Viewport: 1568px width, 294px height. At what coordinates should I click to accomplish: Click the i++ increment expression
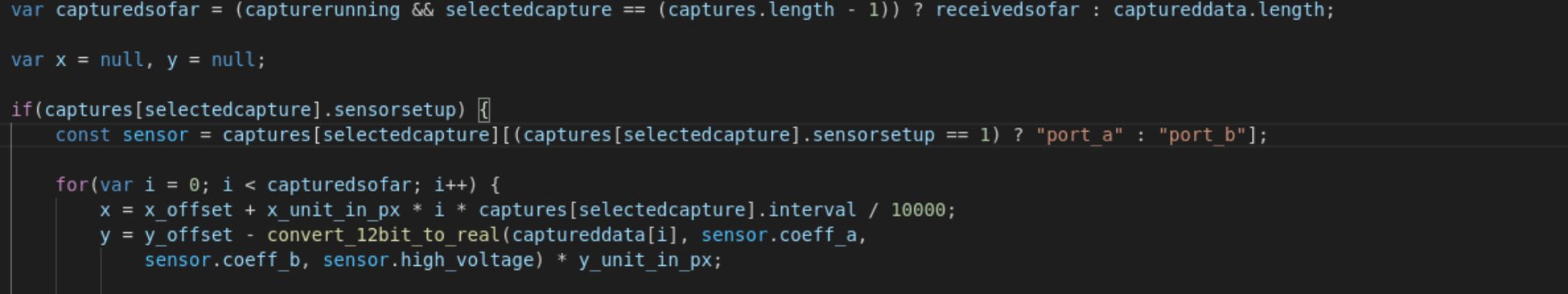(x=450, y=185)
